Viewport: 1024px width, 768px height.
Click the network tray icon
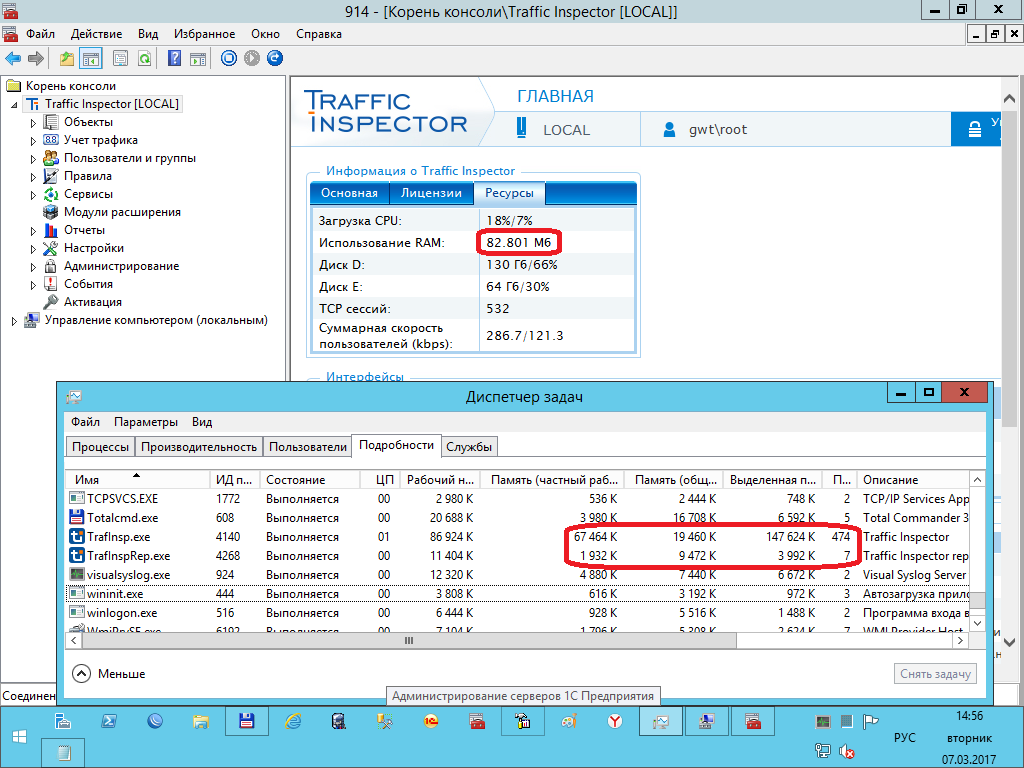[x=823, y=751]
